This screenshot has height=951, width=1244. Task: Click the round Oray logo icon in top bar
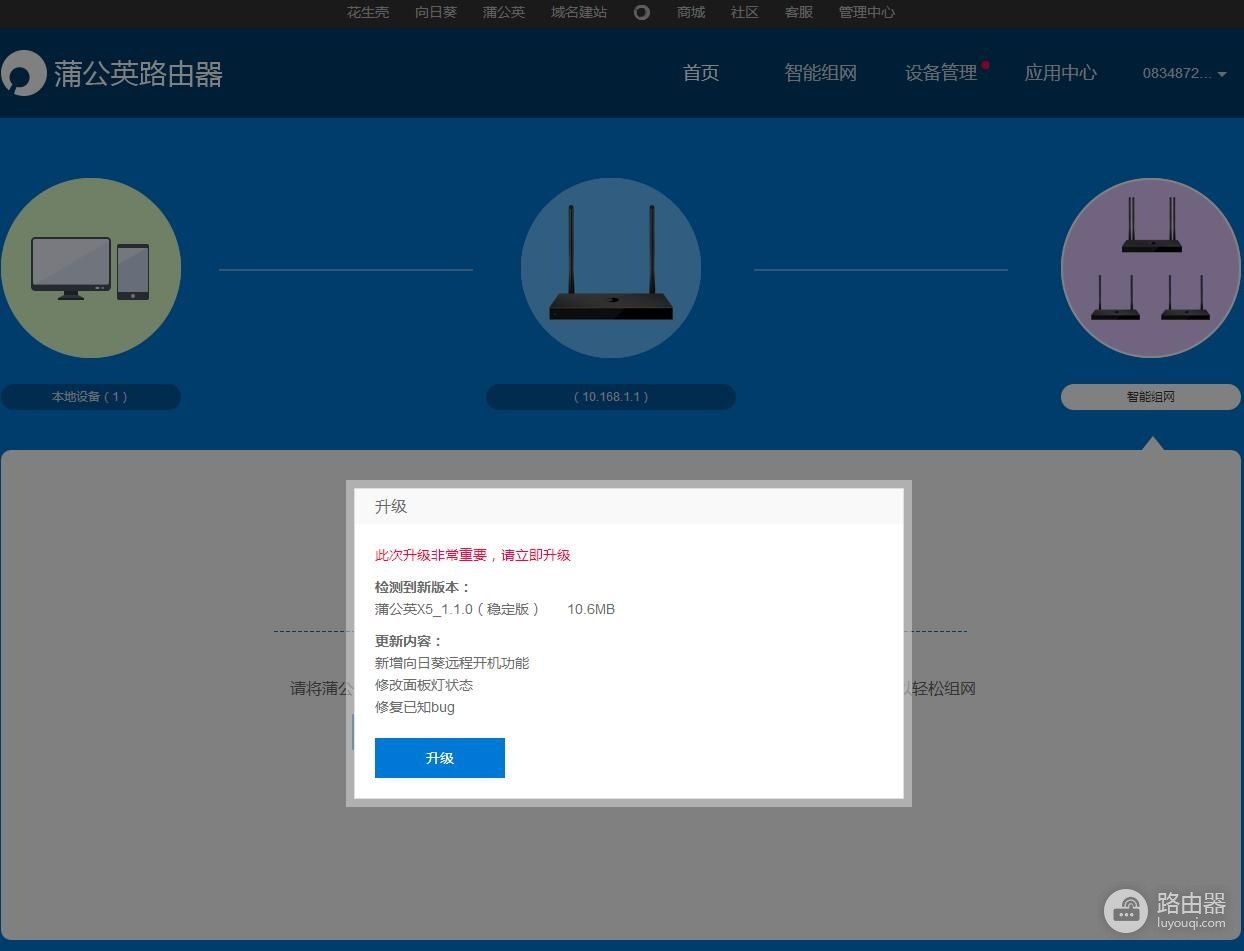642,12
